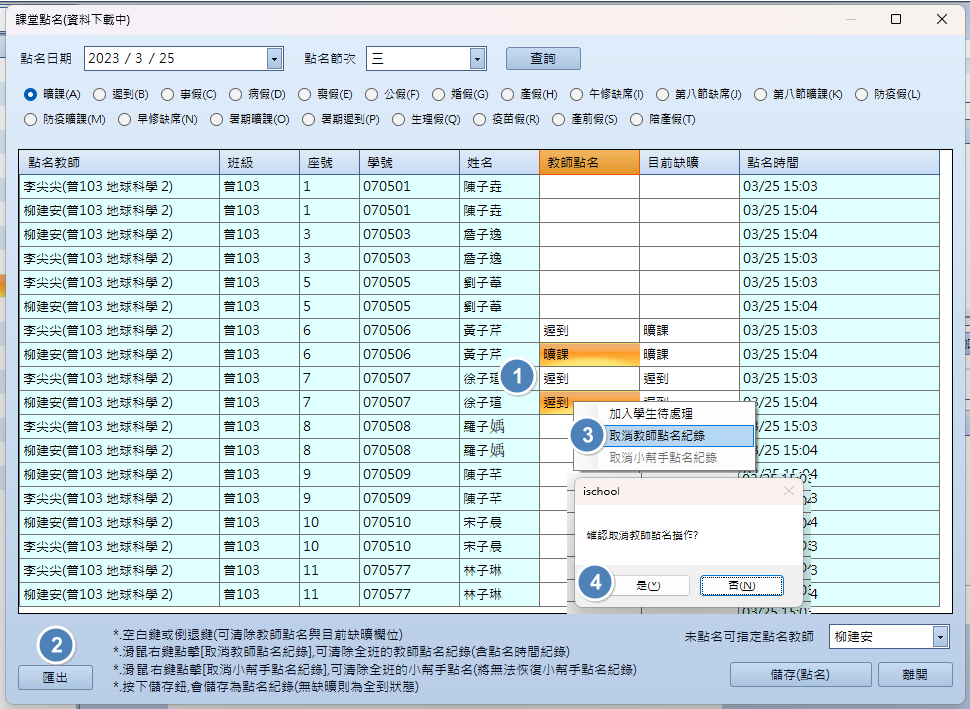Click the 匯出 export button

(x=56, y=677)
